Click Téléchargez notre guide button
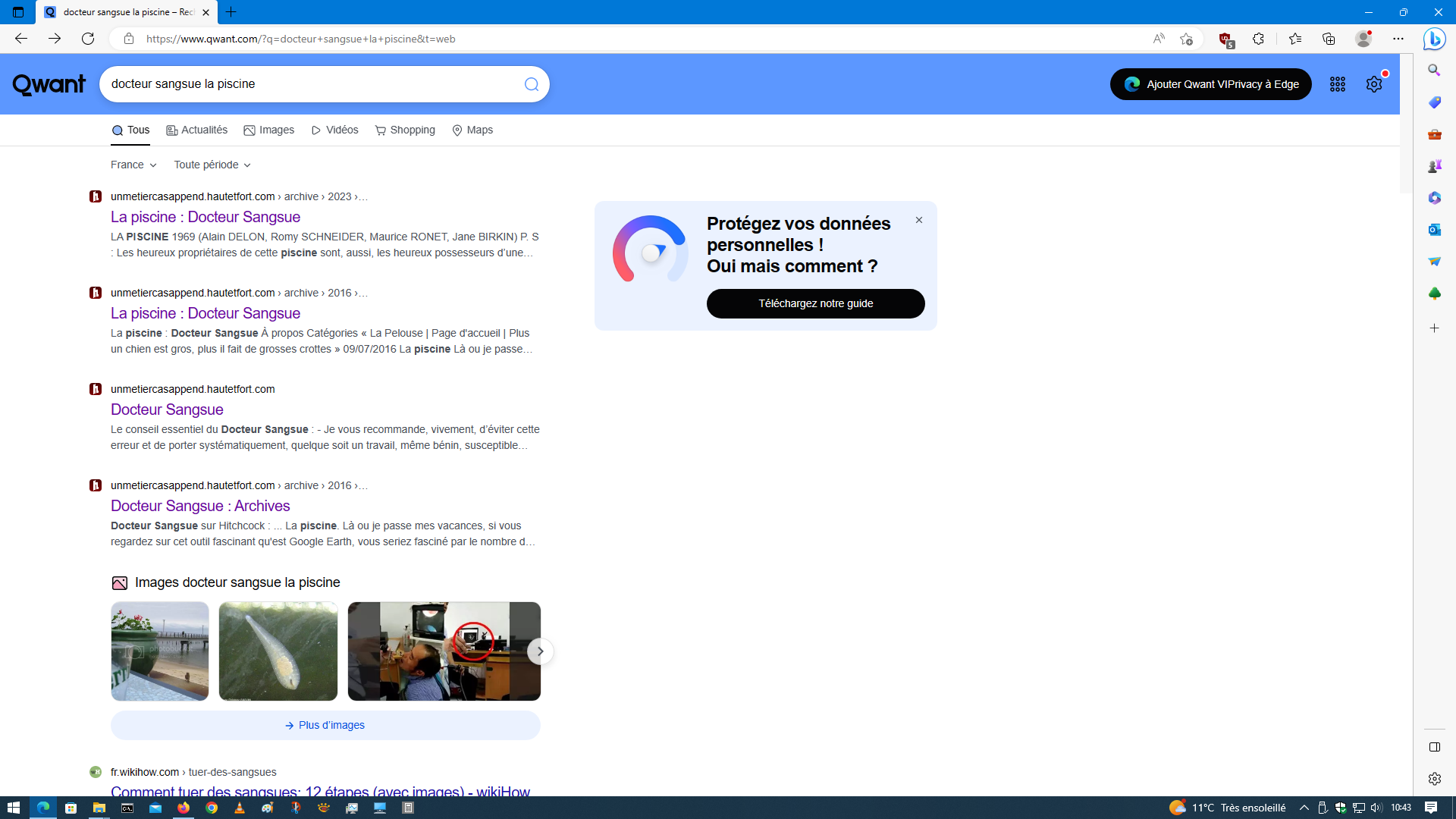 point(815,303)
